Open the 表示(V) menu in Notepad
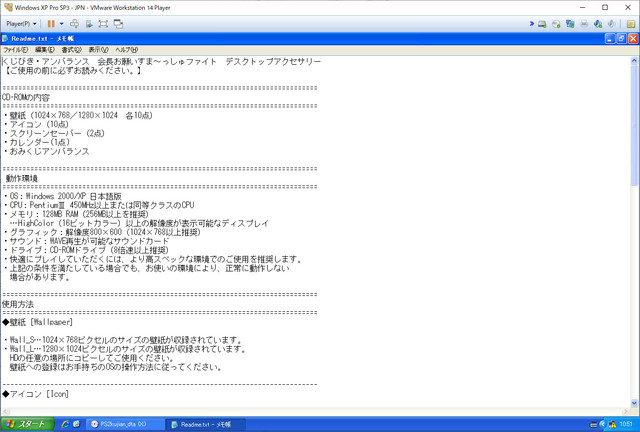The image size is (640, 432). [x=98, y=49]
